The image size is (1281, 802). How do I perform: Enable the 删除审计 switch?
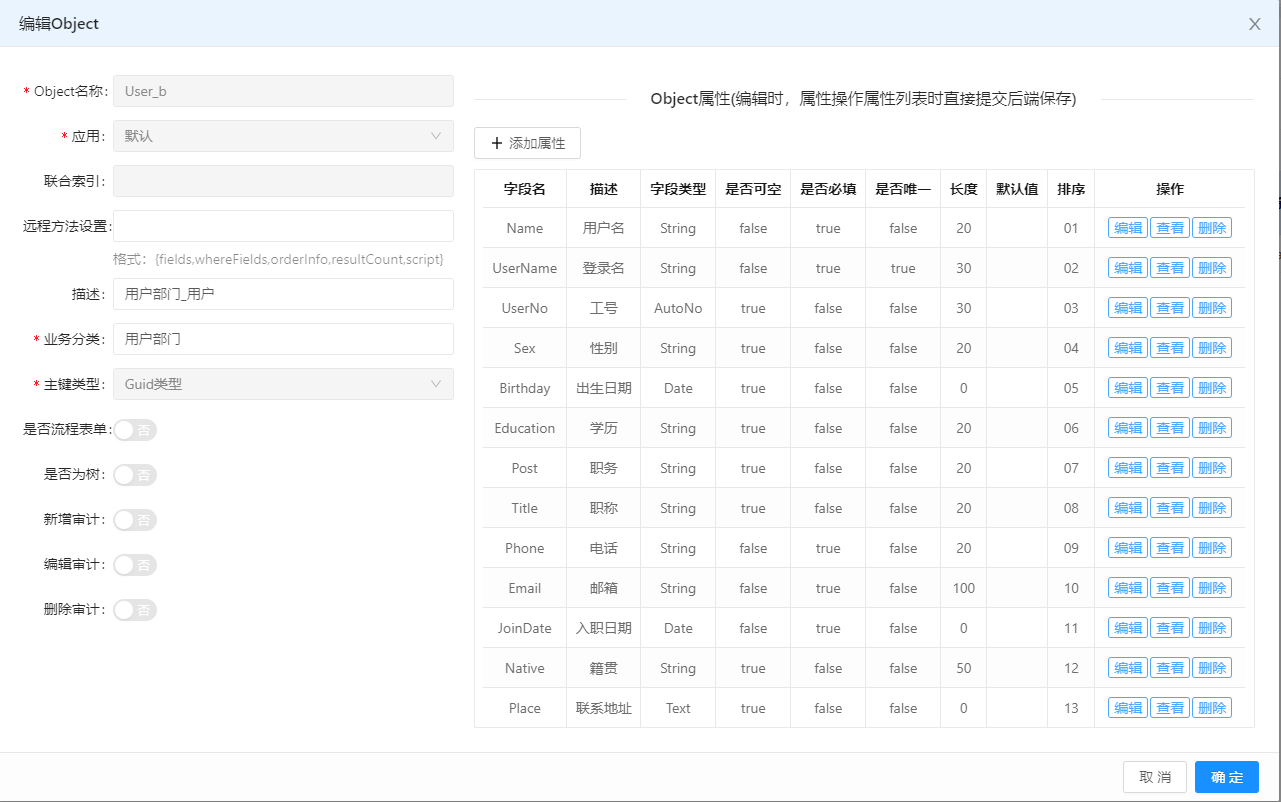tap(135, 610)
